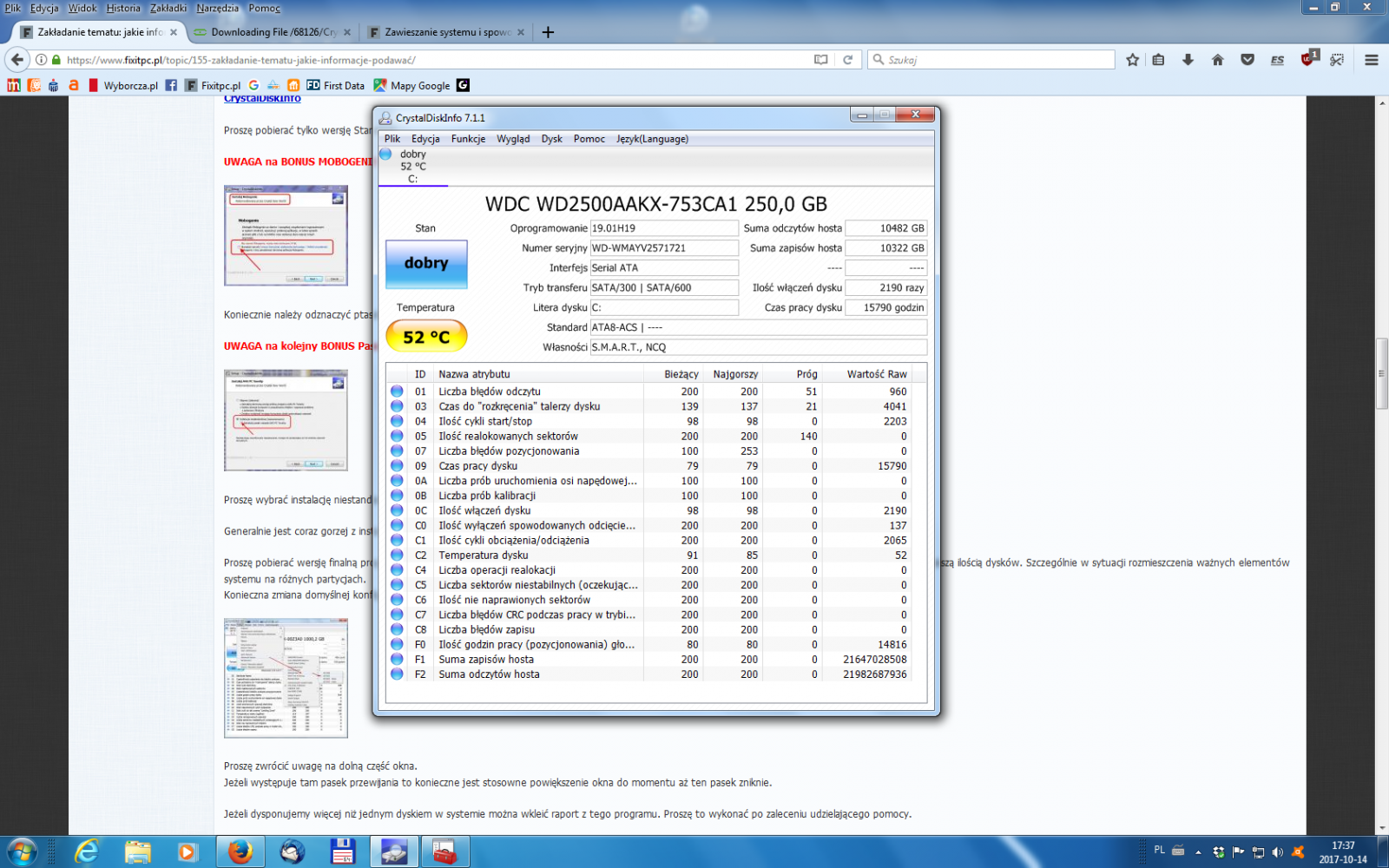Open Windows Explorer folder in taskbar
The image size is (1389, 868).
pyautogui.click(x=137, y=852)
